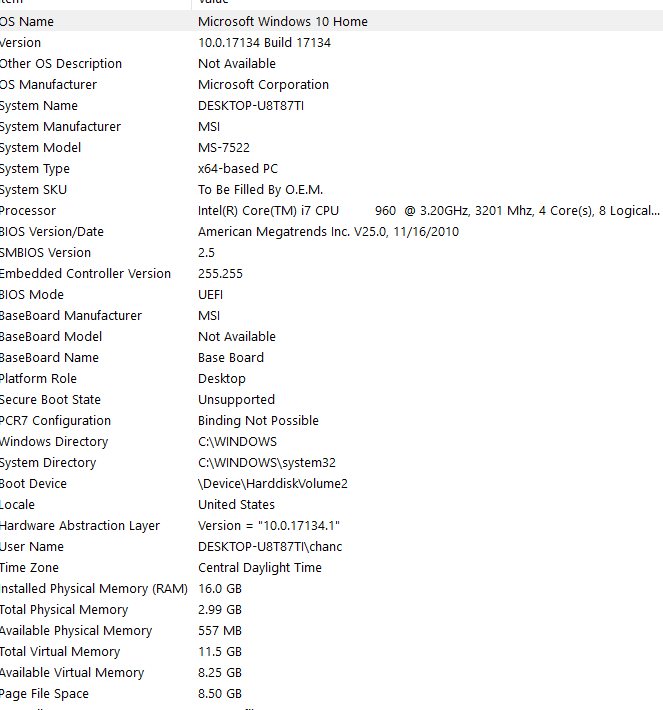Select the User Name label
Screen dimensions: 663x710
tap(32, 547)
